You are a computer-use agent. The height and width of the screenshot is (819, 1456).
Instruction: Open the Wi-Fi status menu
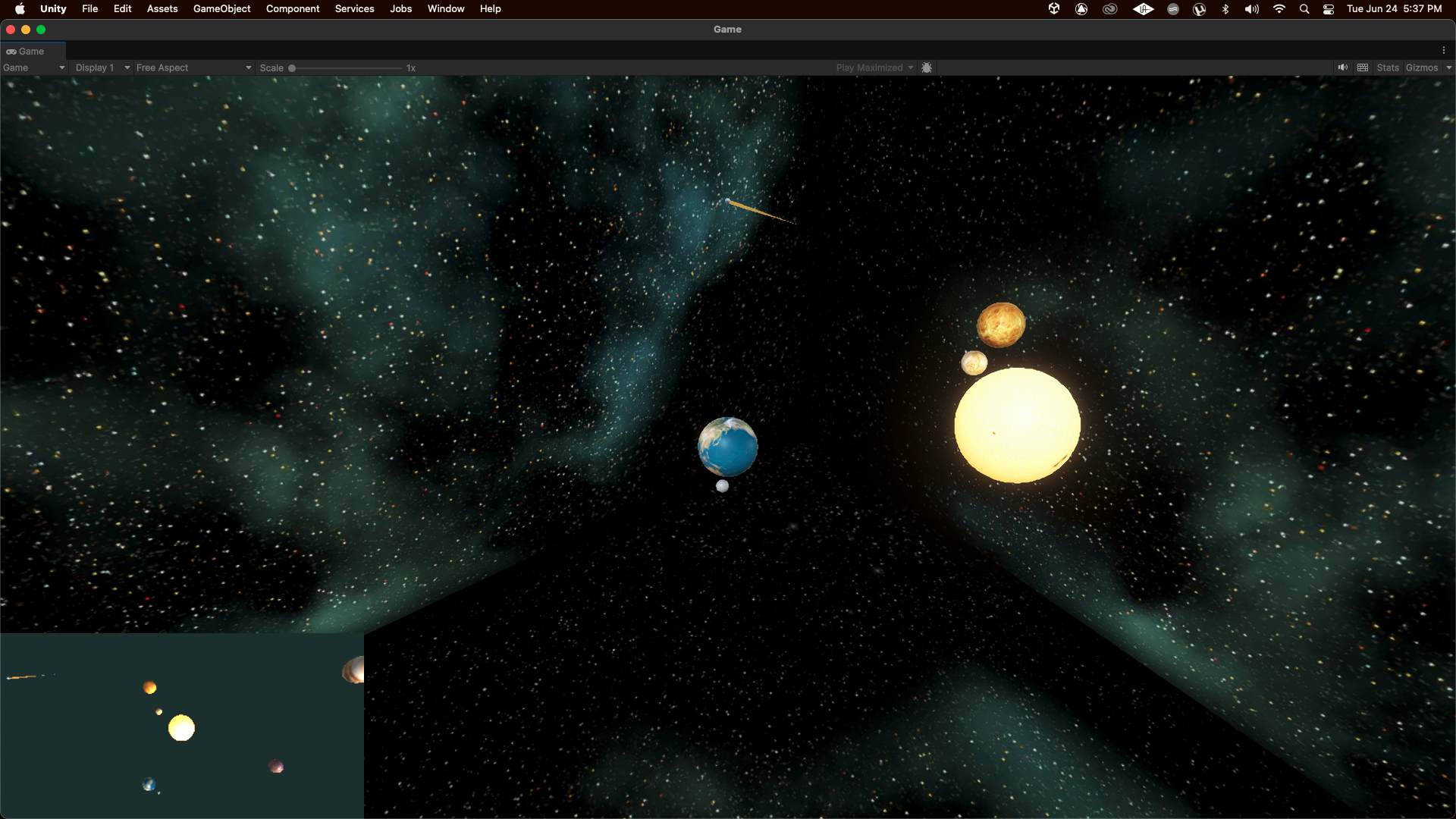point(1279,9)
